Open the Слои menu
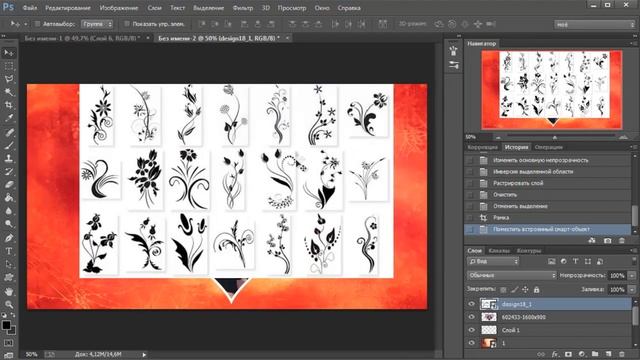640x360 pixels. click(x=154, y=8)
